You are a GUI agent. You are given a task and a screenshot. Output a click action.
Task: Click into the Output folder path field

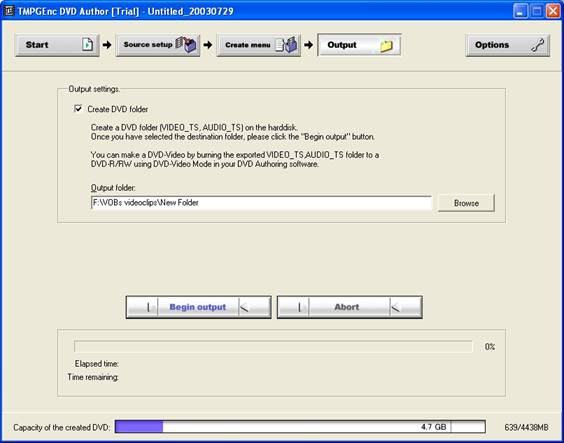point(261,203)
